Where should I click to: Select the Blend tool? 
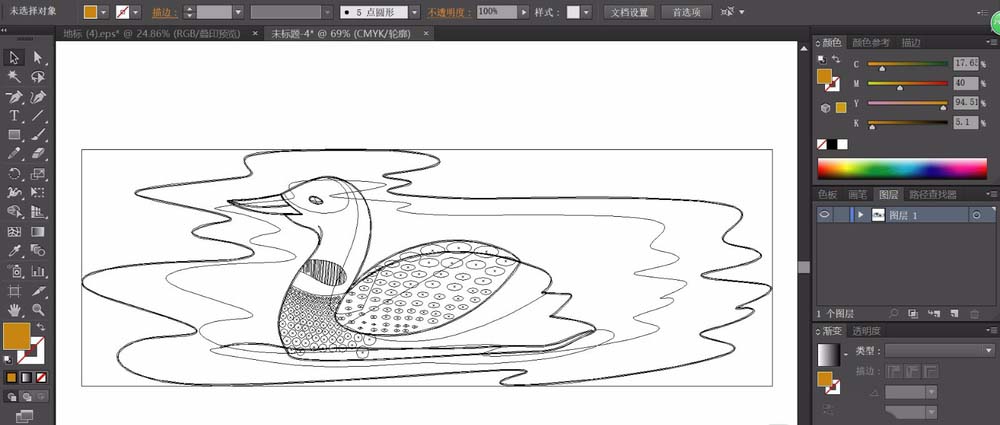(x=38, y=251)
